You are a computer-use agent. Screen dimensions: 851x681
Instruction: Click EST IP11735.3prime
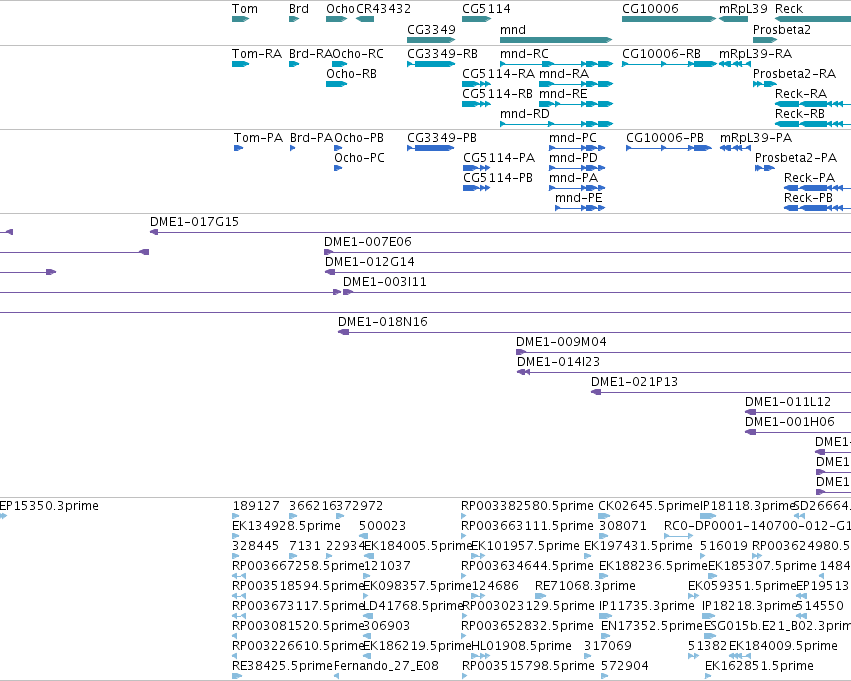click(605, 616)
